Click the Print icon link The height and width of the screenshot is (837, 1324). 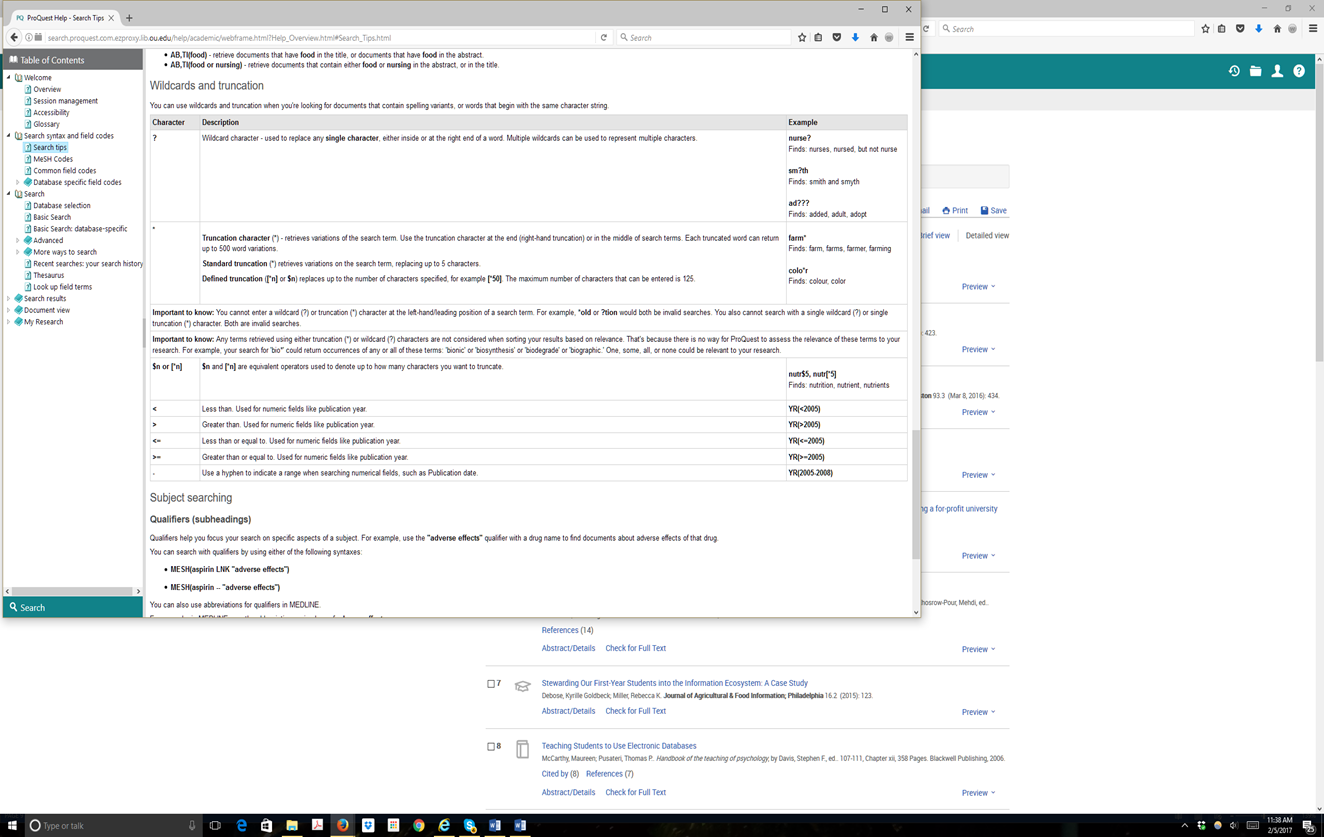coord(955,211)
